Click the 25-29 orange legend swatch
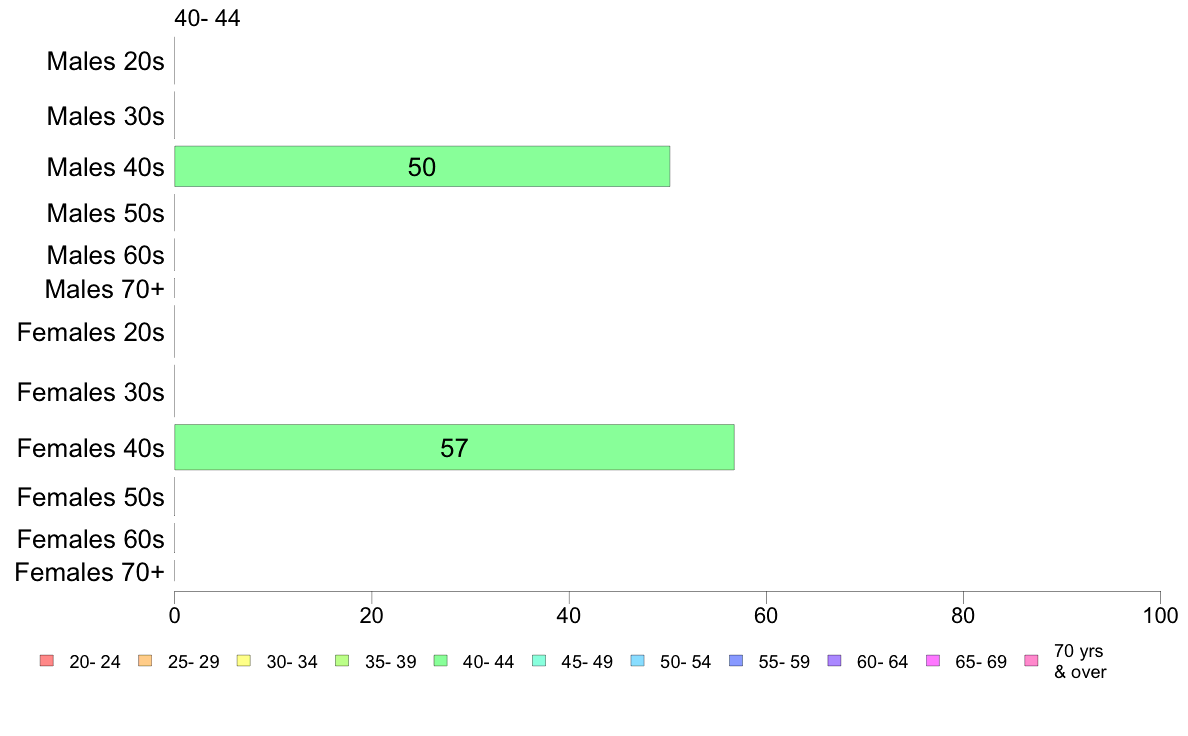 coord(145,660)
